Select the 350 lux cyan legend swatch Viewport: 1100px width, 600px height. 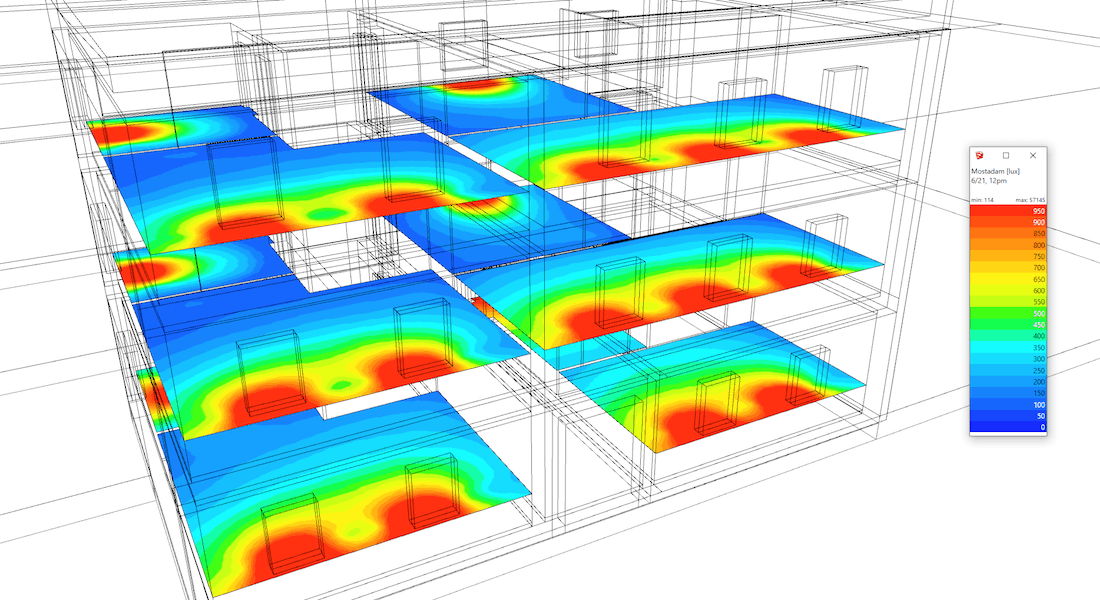click(1008, 347)
